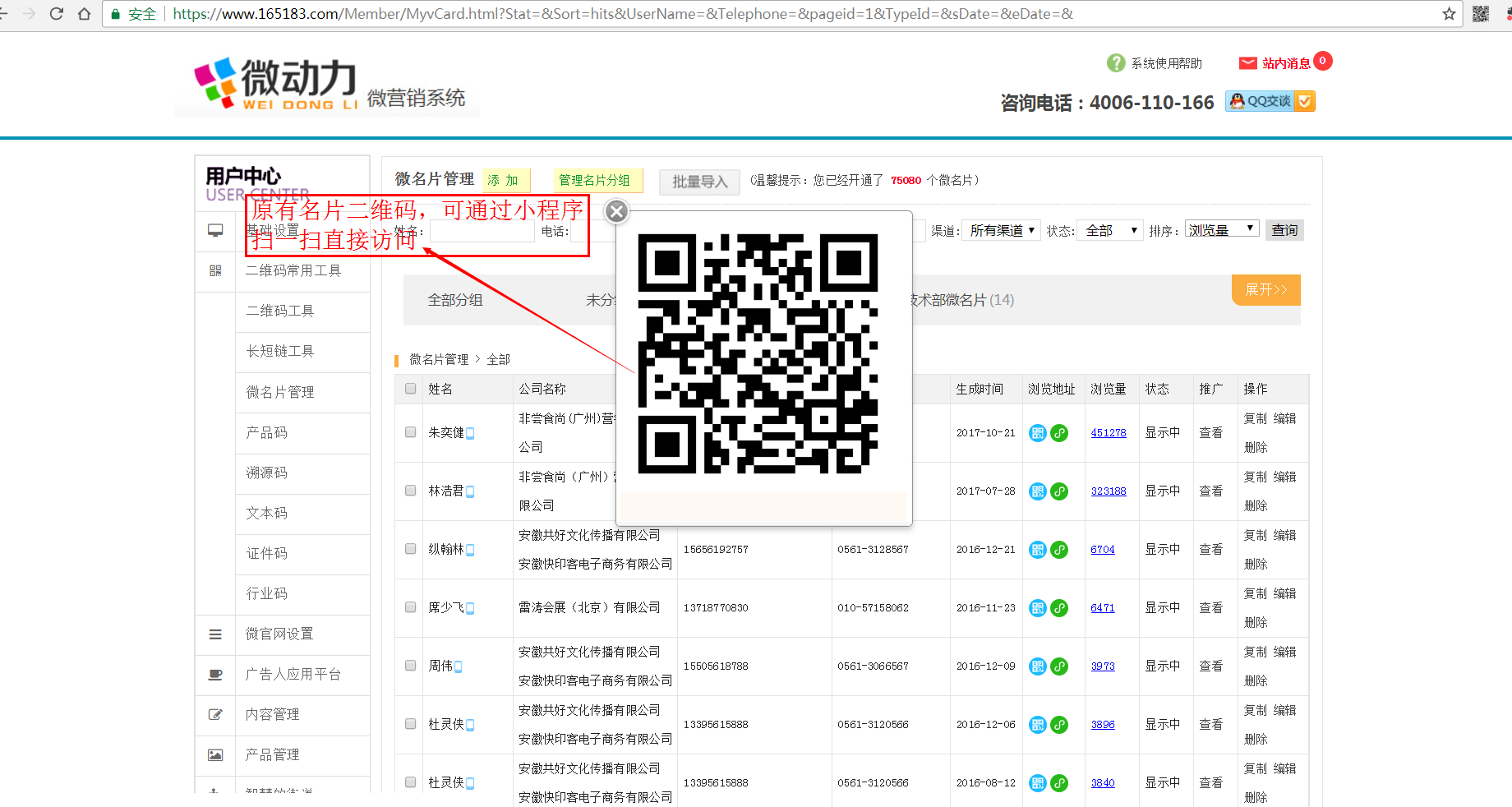The height and width of the screenshot is (807, 1512).
Task: Toggle the select-all checkbox in table header
Action: click(411, 389)
